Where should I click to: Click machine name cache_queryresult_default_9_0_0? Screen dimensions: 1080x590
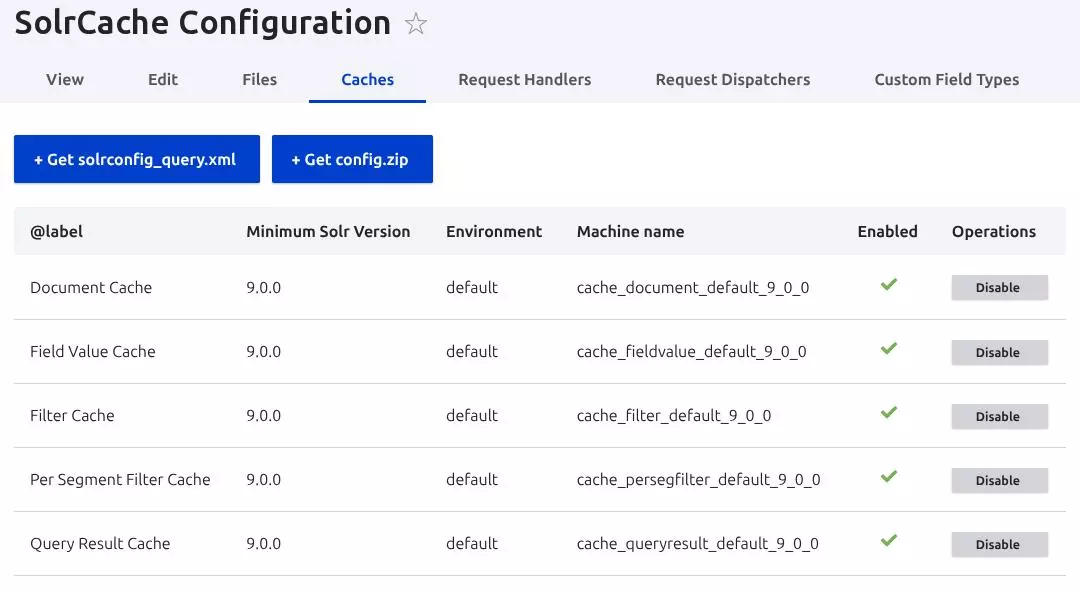click(x=698, y=544)
